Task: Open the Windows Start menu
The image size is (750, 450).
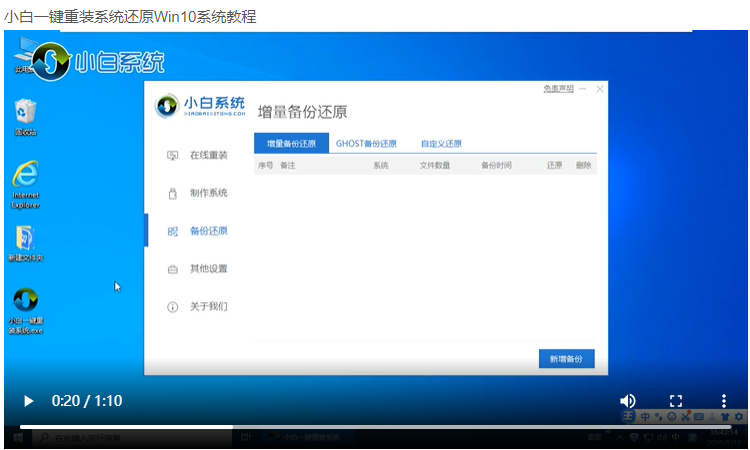Action: (18, 438)
